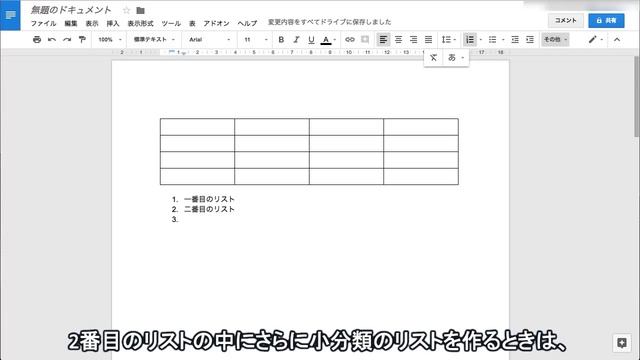Viewport: 640px width, 360px height.
Task: Open the editing mode pencil menu
Action: tap(595, 40)
